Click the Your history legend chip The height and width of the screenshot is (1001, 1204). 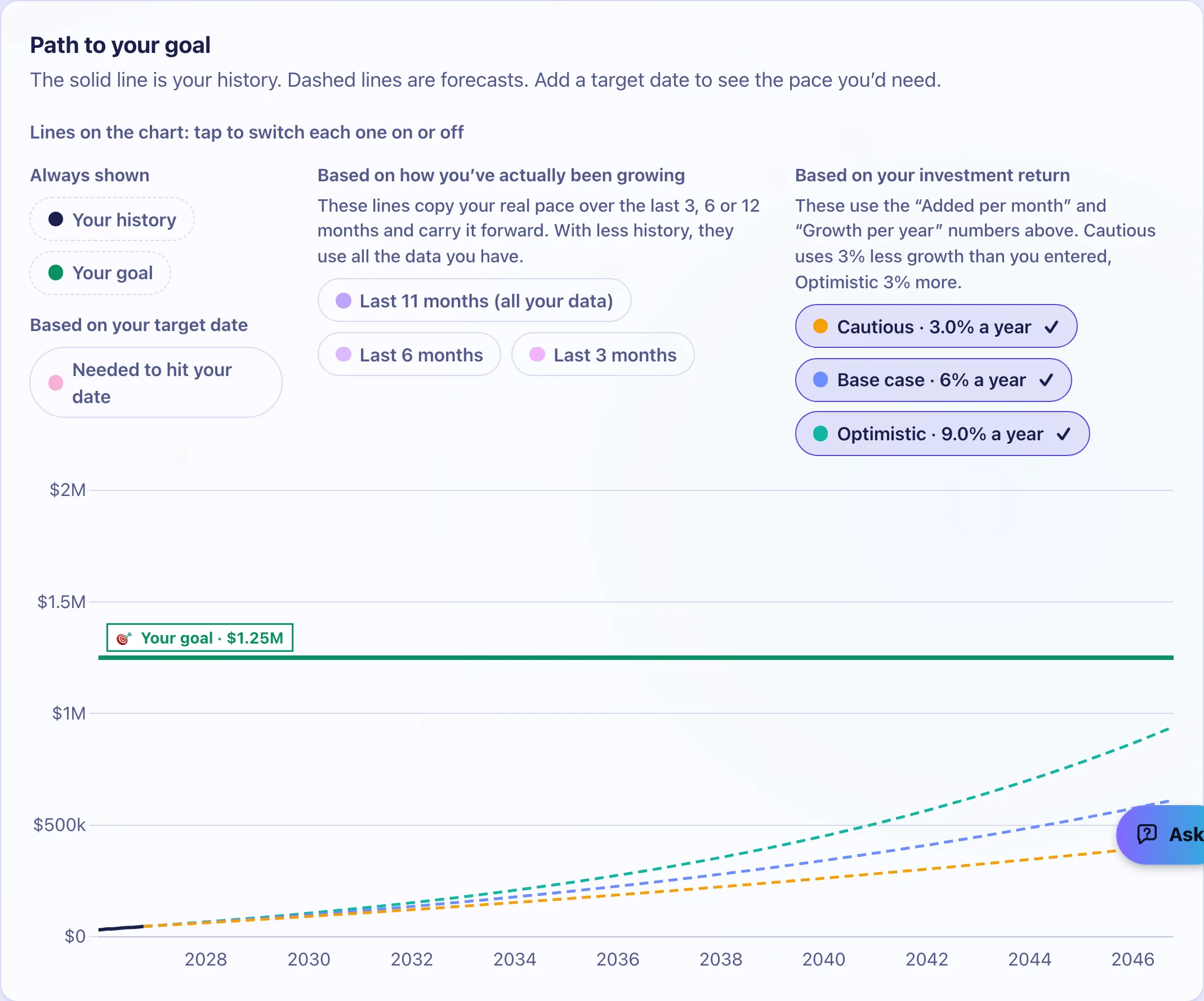(x=112, y=219)
